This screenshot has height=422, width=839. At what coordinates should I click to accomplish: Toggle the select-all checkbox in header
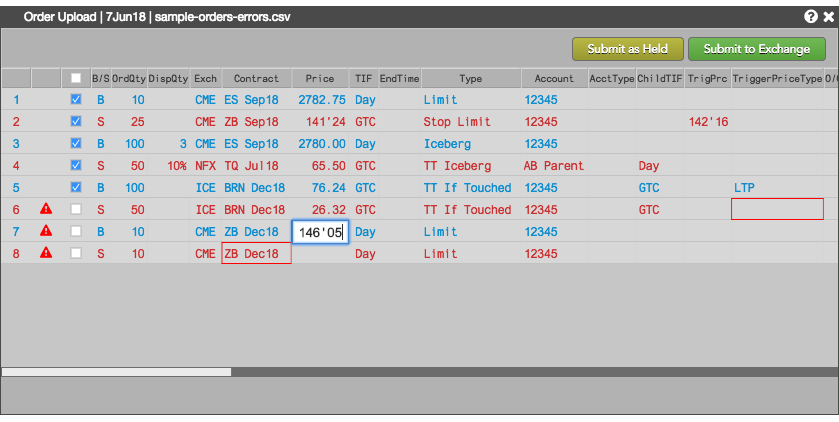(76, 78)
